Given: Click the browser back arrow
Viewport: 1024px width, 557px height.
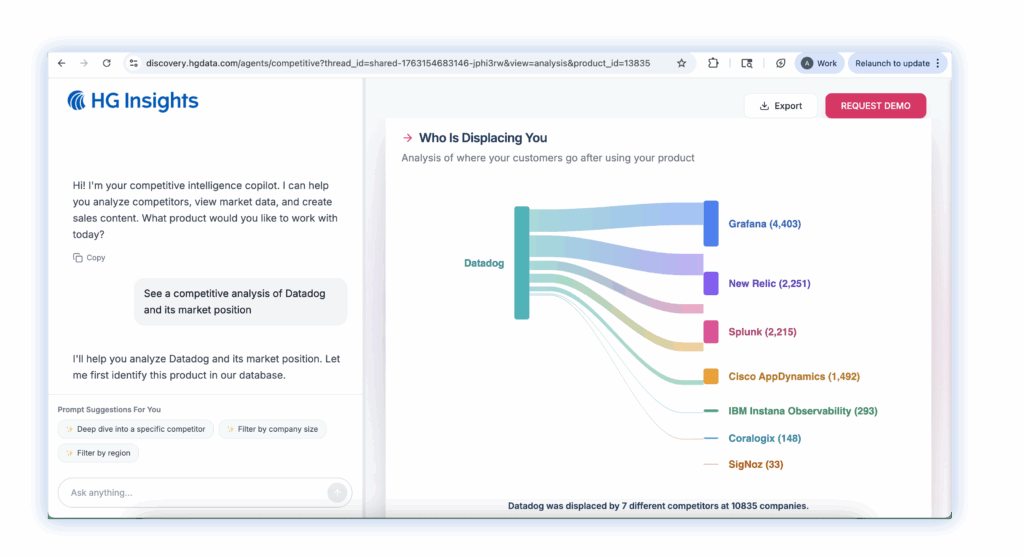Looking at the screenshot, I should pos(62,63).
